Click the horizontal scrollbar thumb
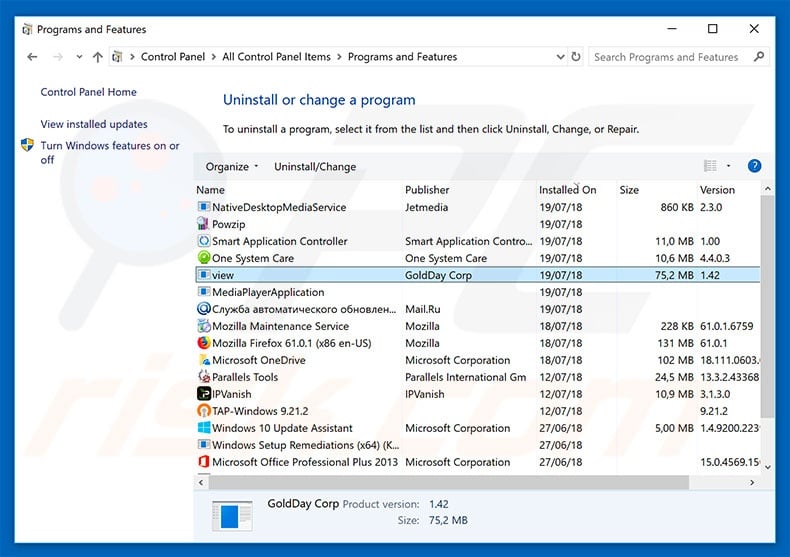The width and height of the screenshot is (790, 557). pos(449,482)
